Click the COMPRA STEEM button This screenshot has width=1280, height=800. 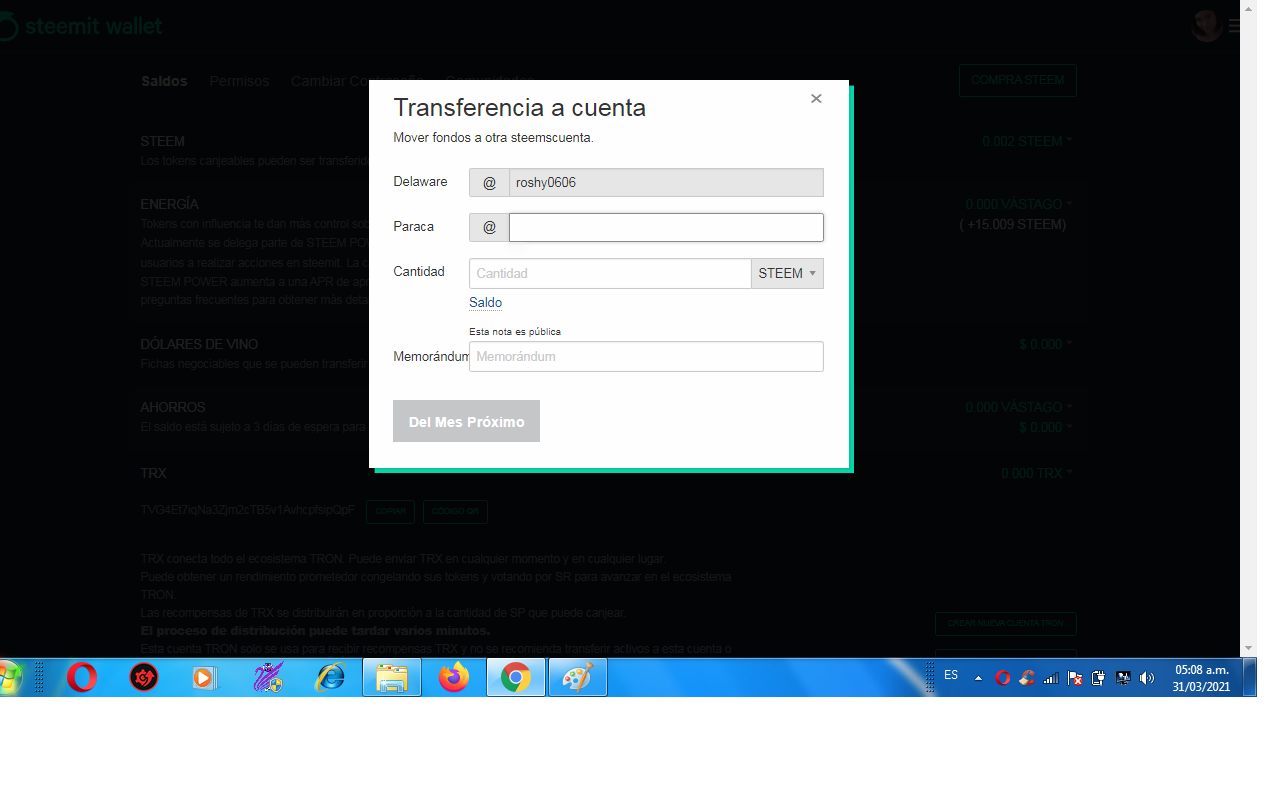pos(1017,80)
